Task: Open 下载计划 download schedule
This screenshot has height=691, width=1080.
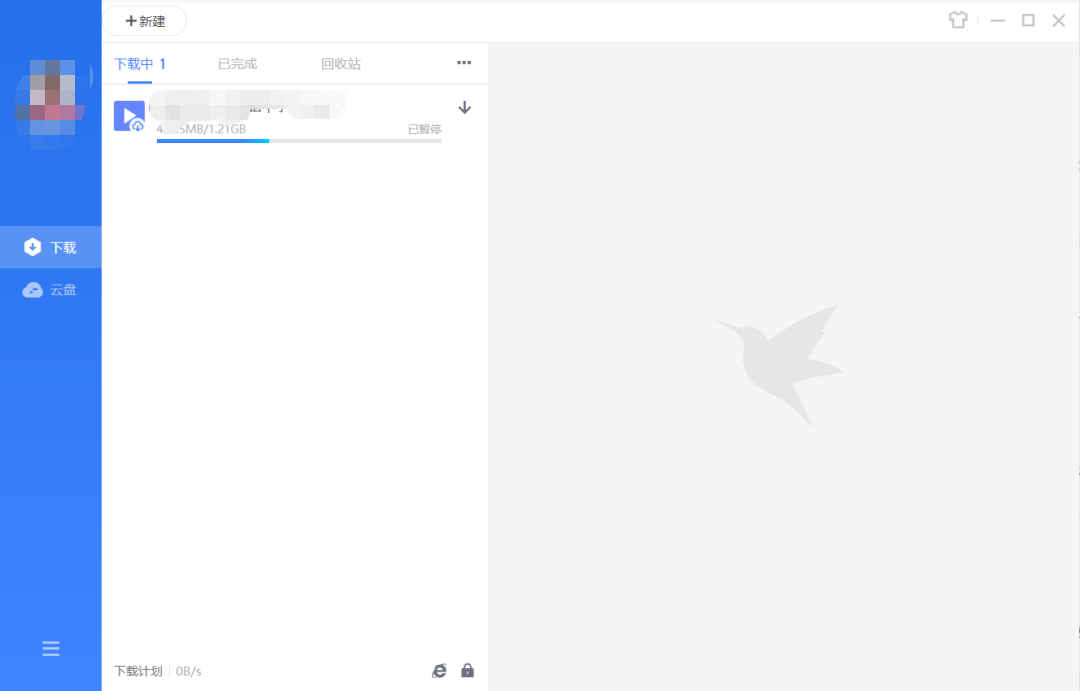Action: (138, 671)
